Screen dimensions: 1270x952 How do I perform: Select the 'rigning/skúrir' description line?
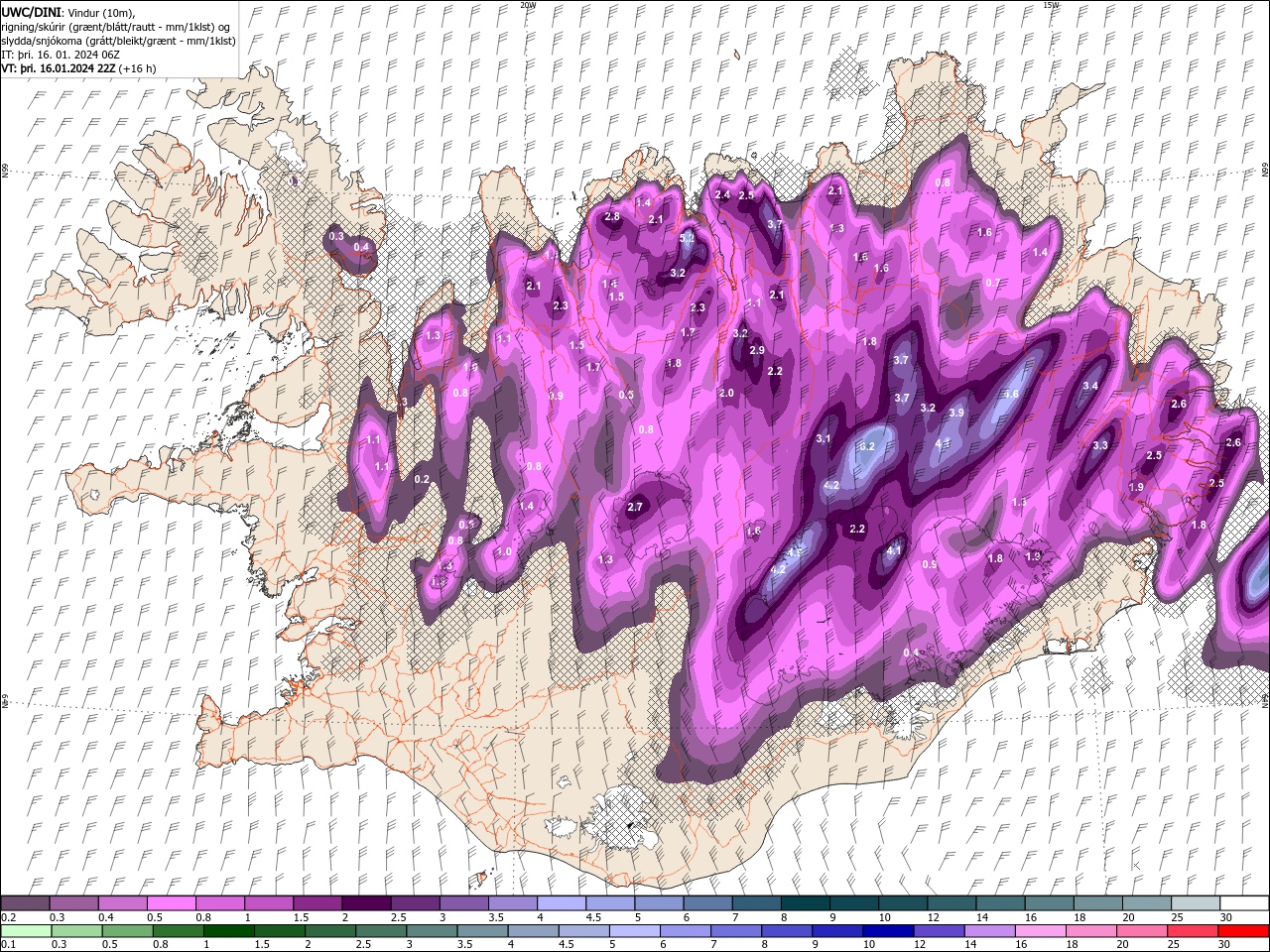coord(116,27)
